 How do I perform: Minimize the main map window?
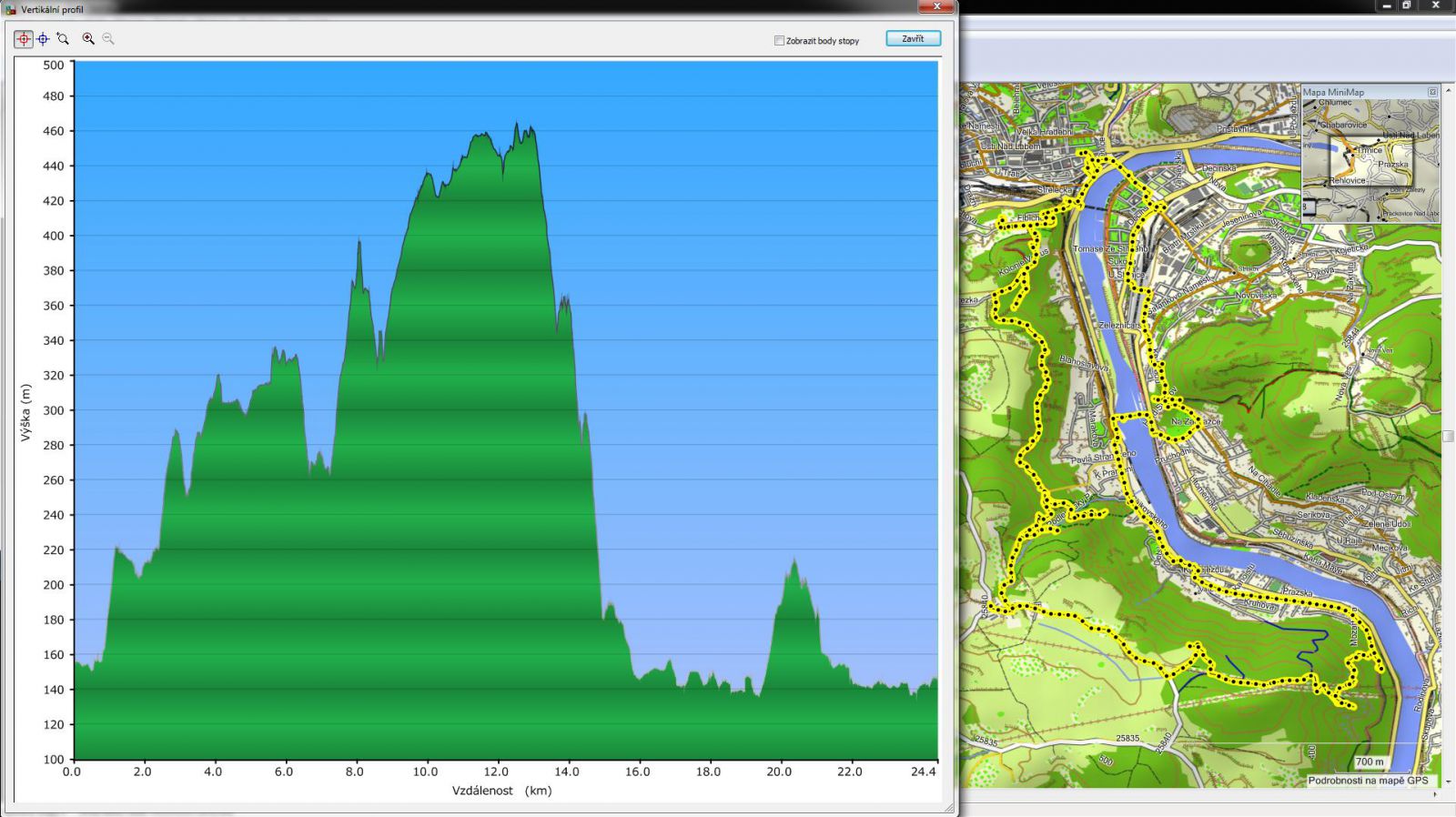click(x=1386, y=5)
